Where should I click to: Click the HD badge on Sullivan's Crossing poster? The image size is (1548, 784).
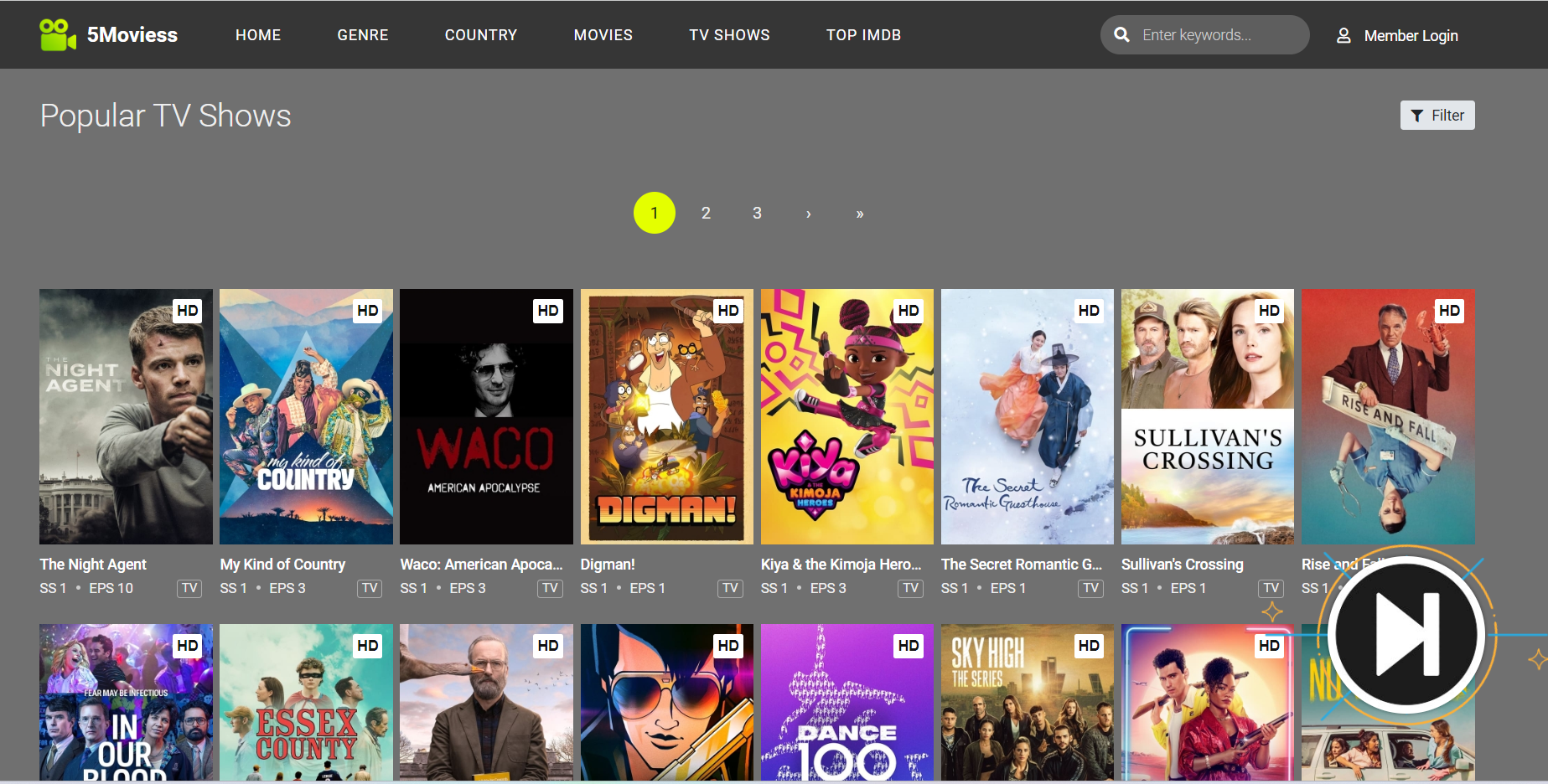[1269, 311]
